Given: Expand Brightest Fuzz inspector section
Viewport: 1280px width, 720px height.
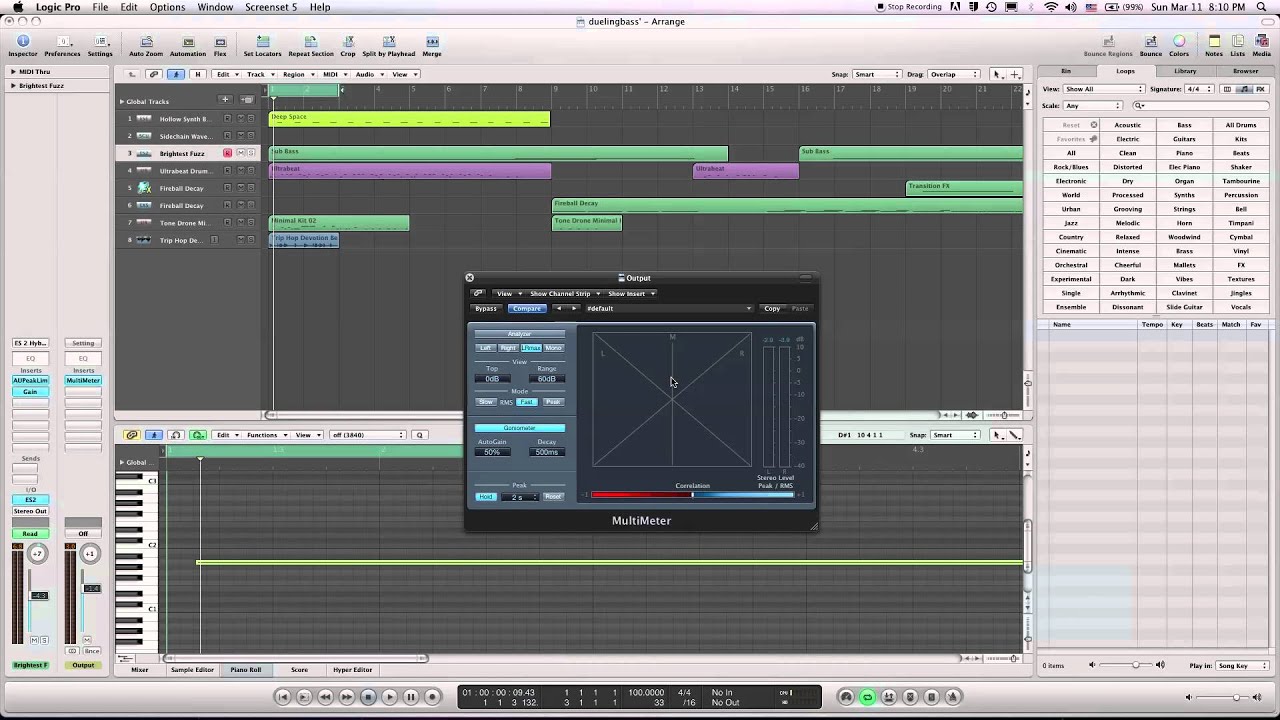Looking at the screenshot, I should pos(13,86).
